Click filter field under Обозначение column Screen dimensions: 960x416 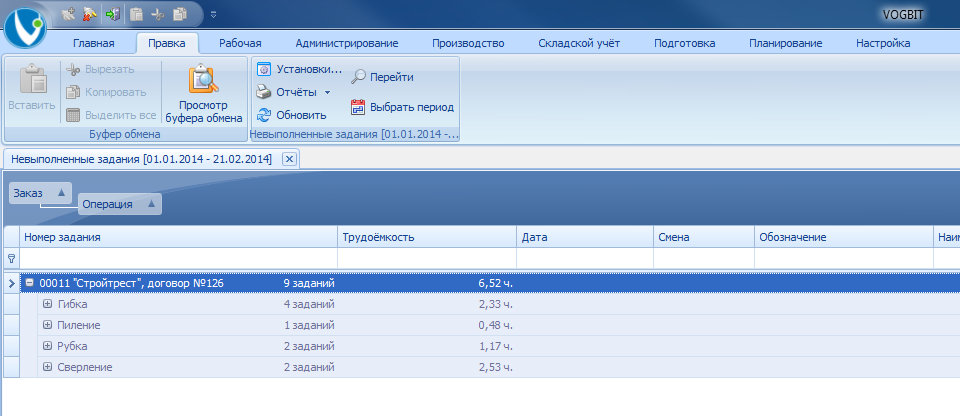(x=844, y=259)
